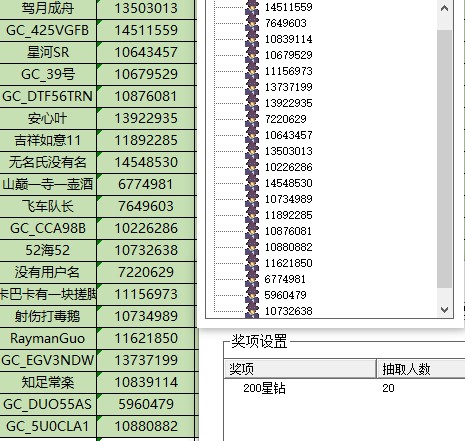This screenshot has width=465, height=441.
Task: Pick the user icon next to 10876081
Action: [252, 231]
